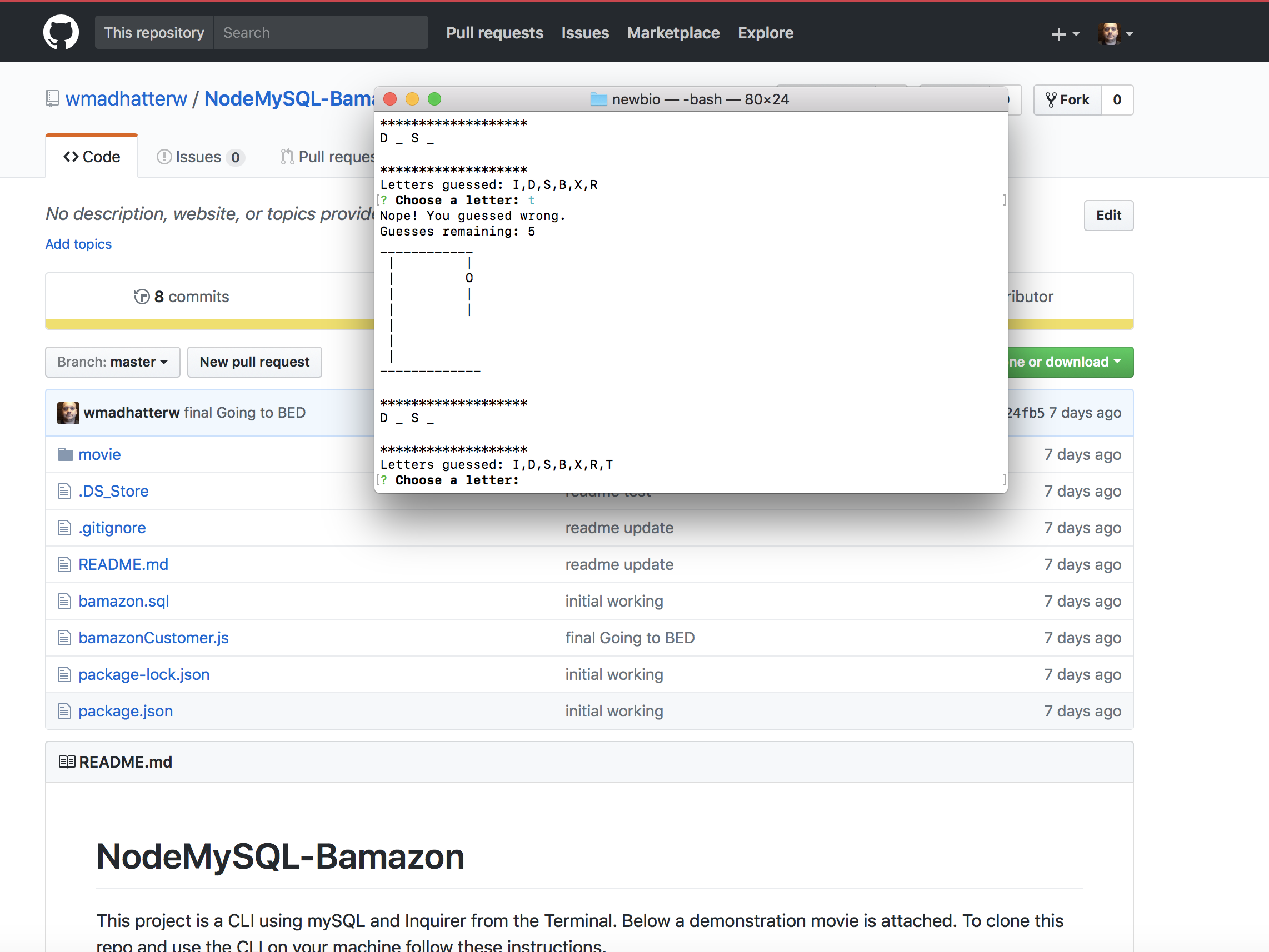
Task: Click the 'Choose a letter:' prompt at the terminal bottom
Action: point(457,480)
